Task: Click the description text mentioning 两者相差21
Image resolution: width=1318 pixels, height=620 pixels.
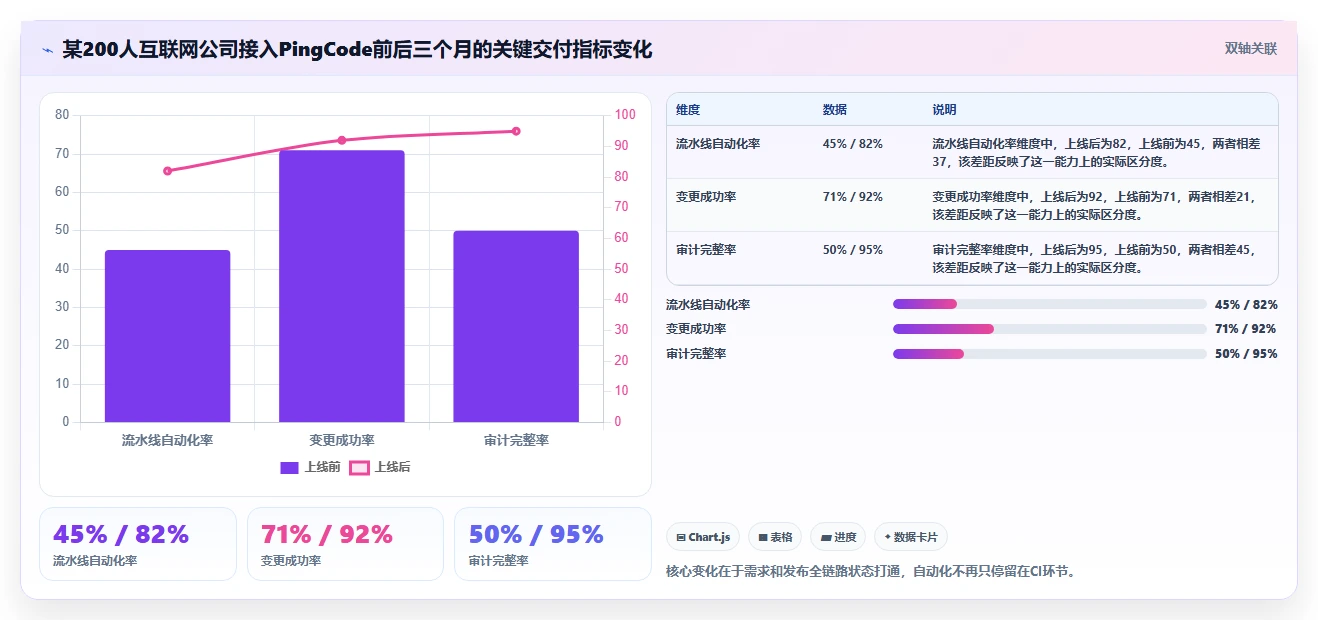Action: point(1097,206)
